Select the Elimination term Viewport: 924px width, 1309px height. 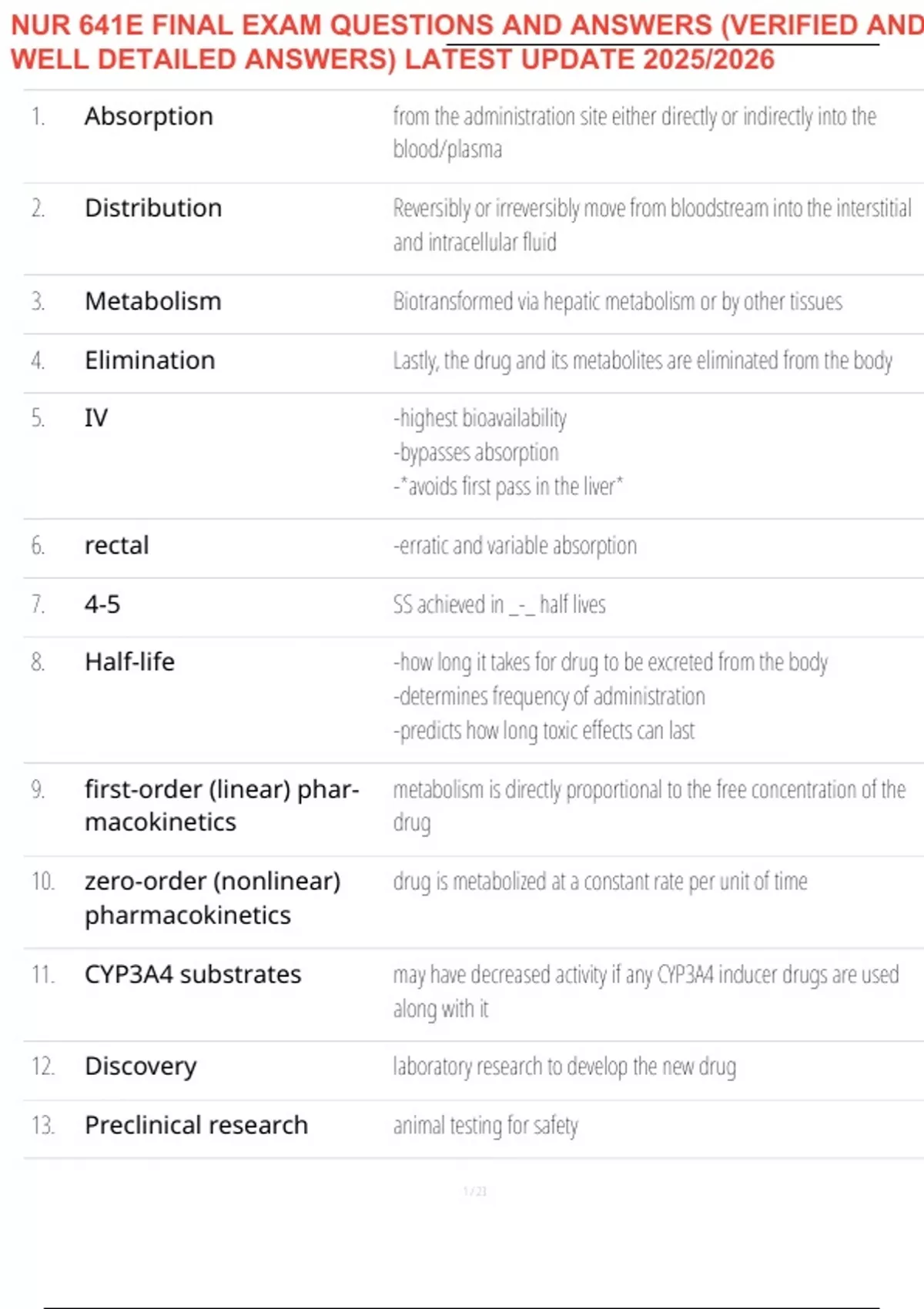(150, 360)
